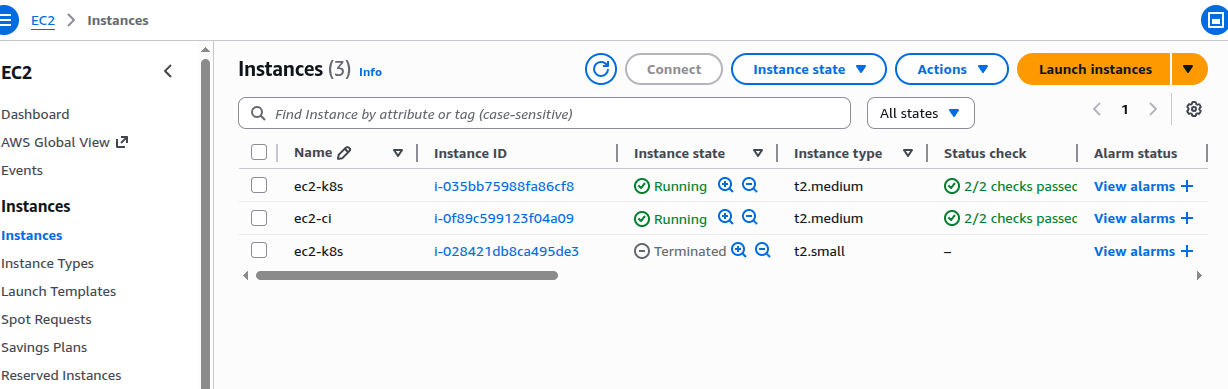Open Instance Types in sidebar

pos(47,263)
